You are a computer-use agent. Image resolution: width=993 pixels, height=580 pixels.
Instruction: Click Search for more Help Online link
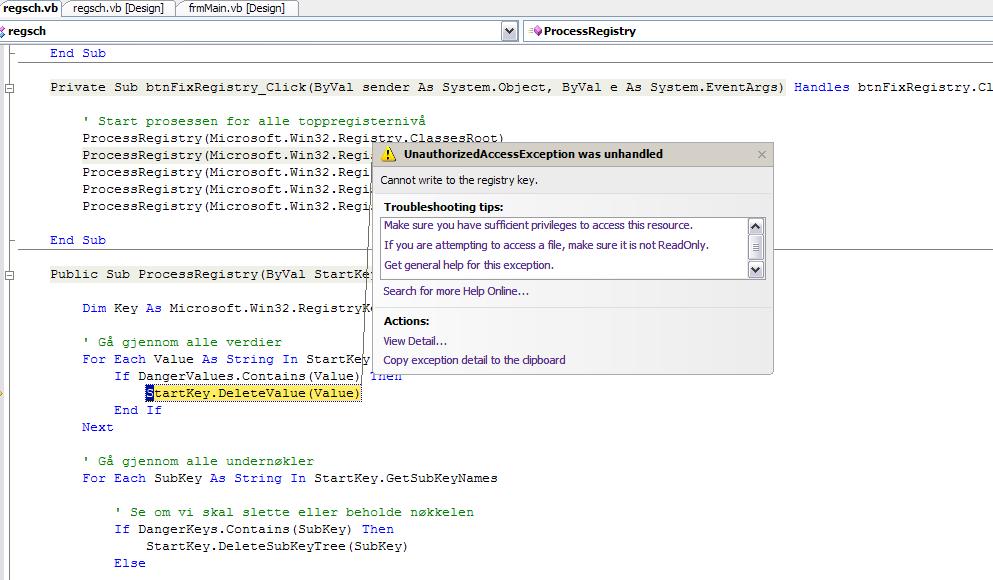click(x=456, y=291)
